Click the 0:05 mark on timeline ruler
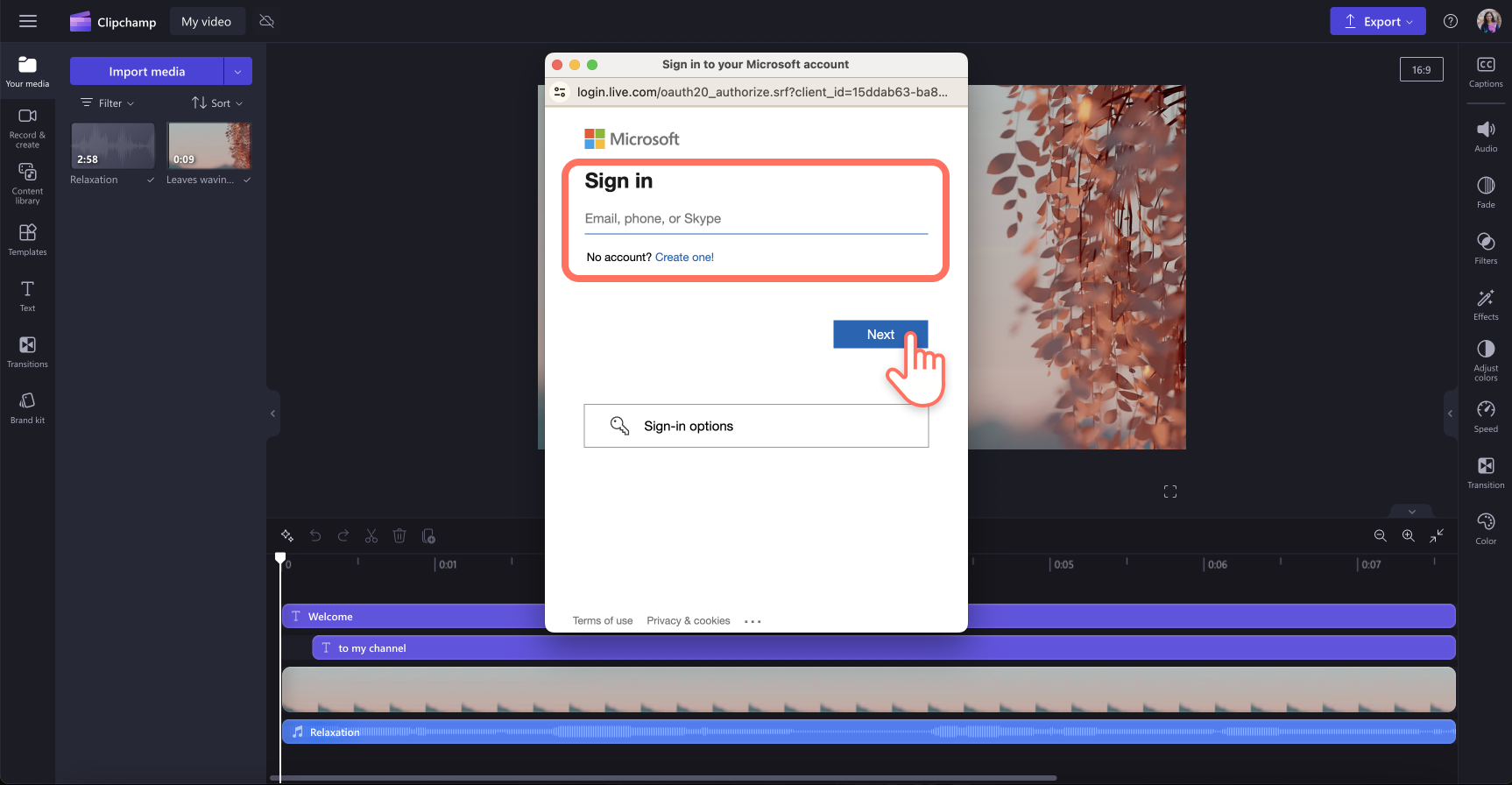Image resolution: width=1512 pixels, height=785 pixels. coord(1063,564)
